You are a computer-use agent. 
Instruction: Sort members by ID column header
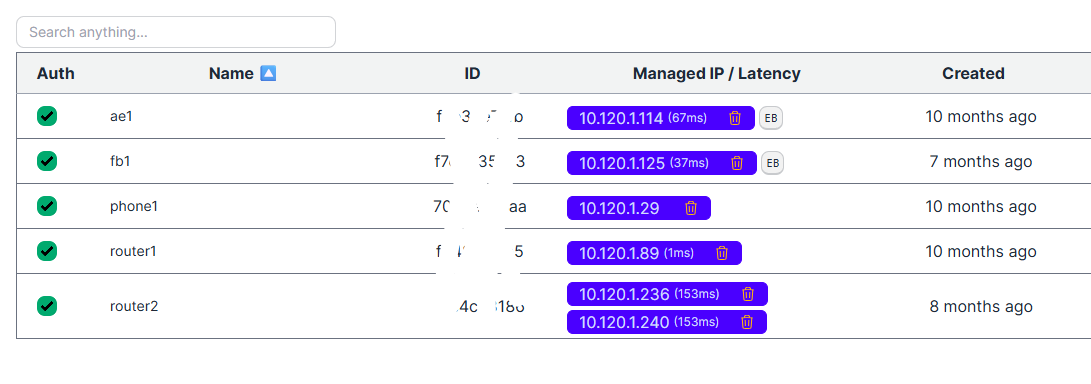[472, 73]
